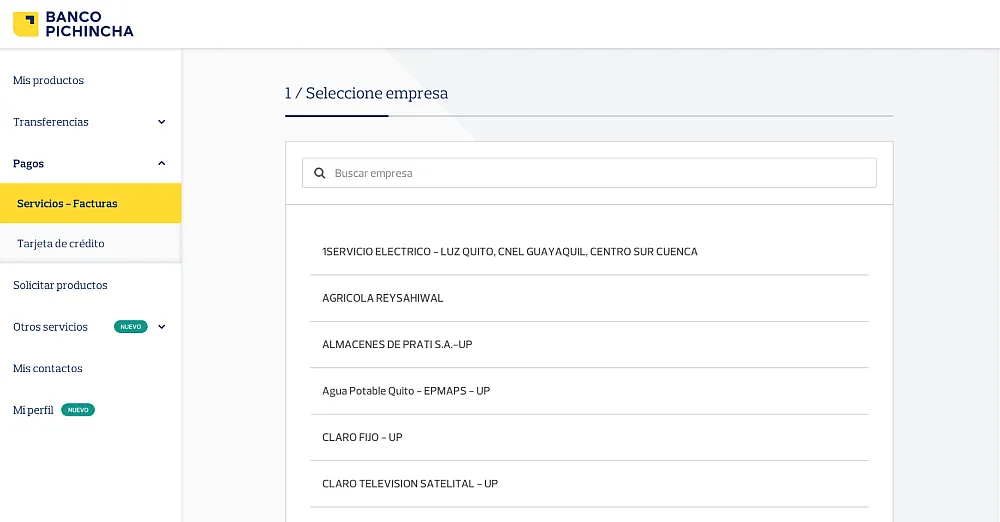
Task: Expand the Otros servicios chevron
Action: (x=161, y=327)
